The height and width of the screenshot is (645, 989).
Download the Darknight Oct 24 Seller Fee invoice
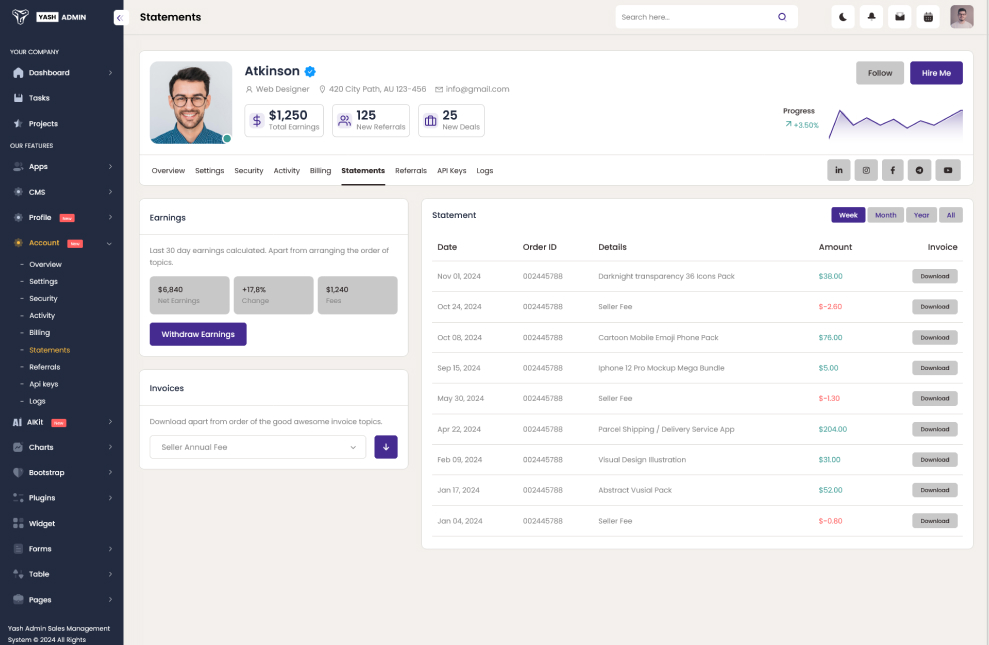[x=935, y=306]
